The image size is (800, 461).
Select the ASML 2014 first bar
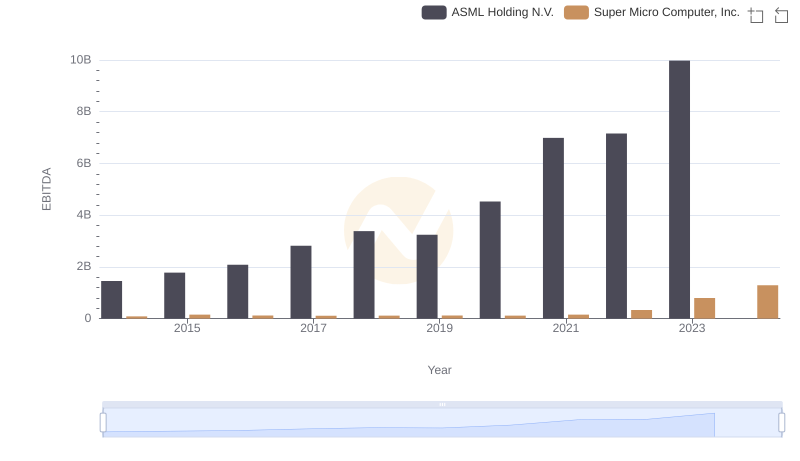pyautogui.click(x=111, y=300)
